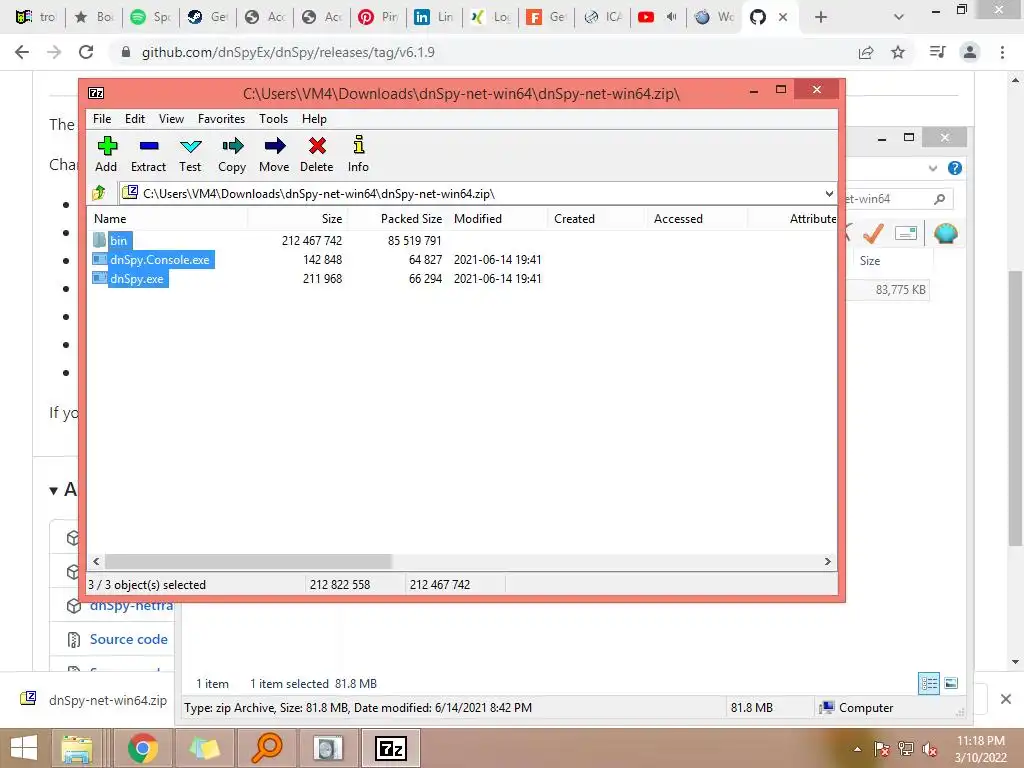1024x768 pixels.
Task: Select the bin folder entry
Action: [x=118, y=240]
